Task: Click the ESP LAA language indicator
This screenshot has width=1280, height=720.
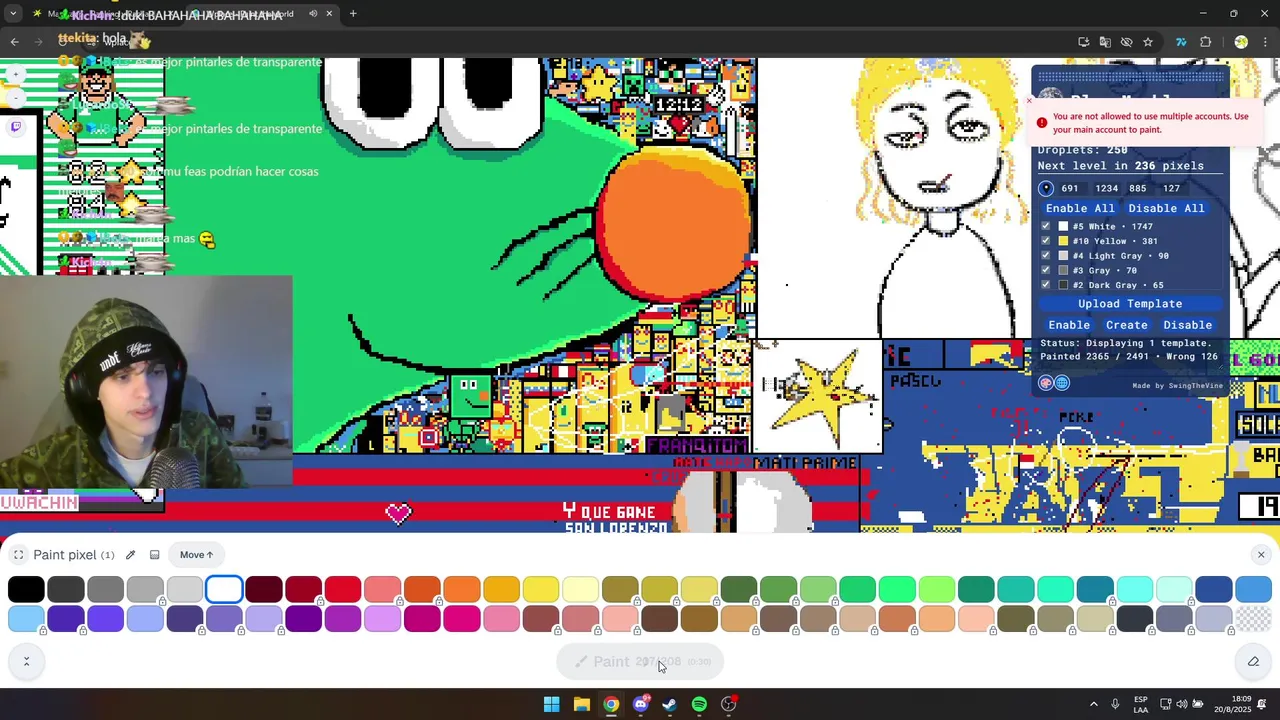Action: [1141, 705]
